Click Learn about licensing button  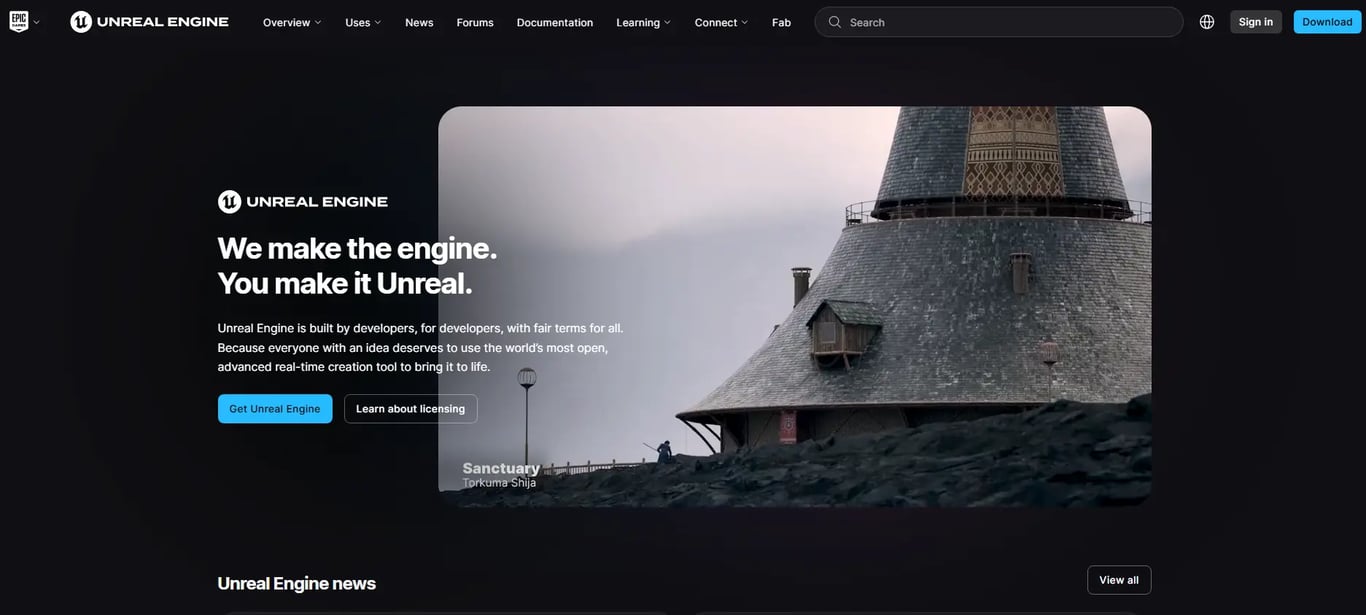[411, 409]
